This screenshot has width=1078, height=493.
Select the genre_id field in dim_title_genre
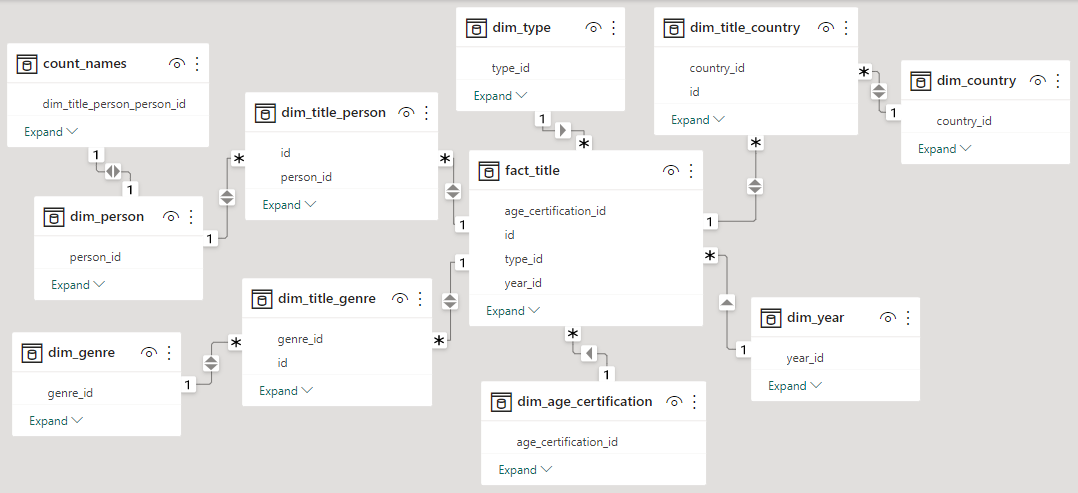[300, 339]
